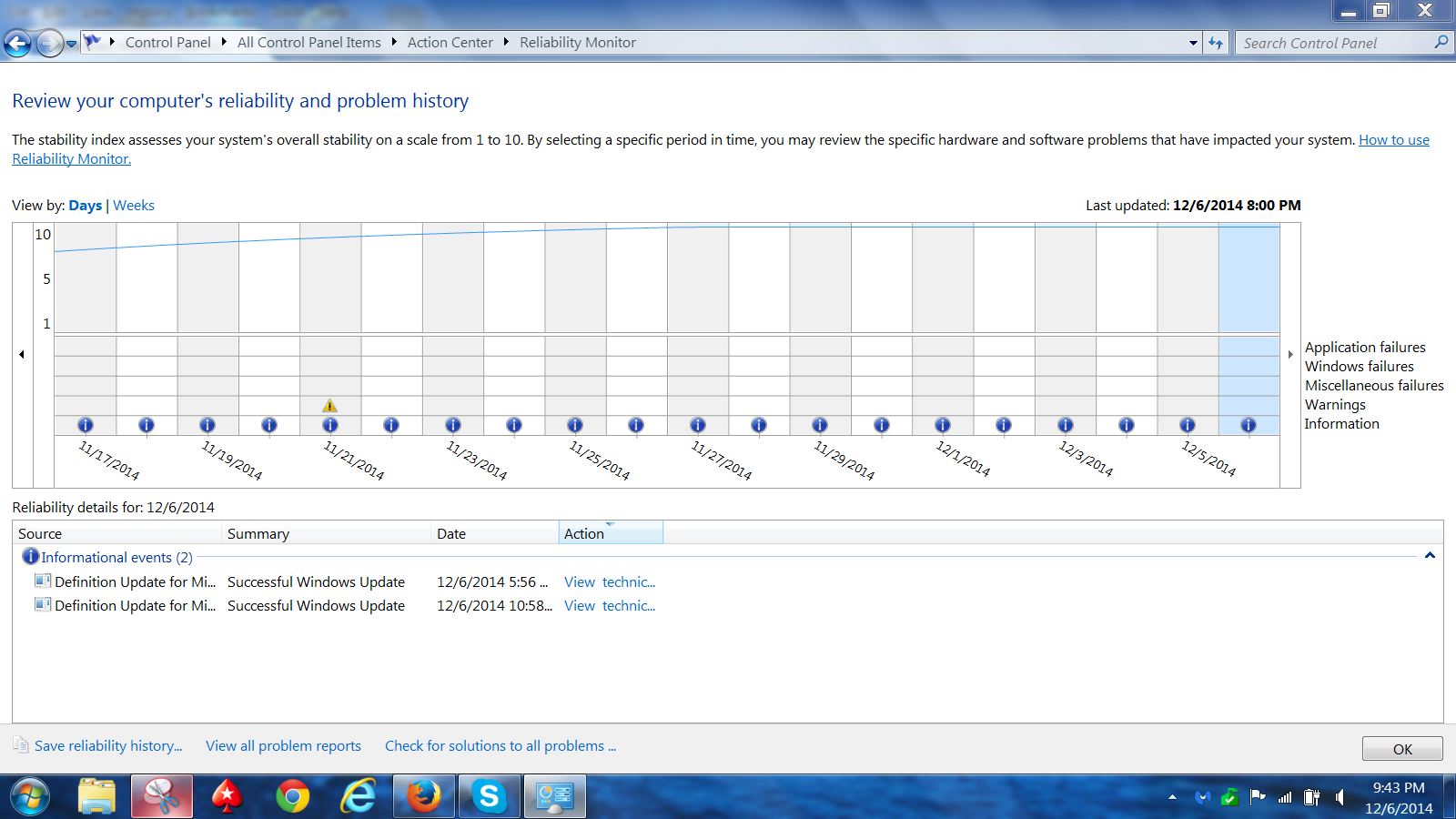Screen dimensions: 1456x819
Task: Switch the chart view to Weeks
Action: pyautogui.click(x=134, y=206)
